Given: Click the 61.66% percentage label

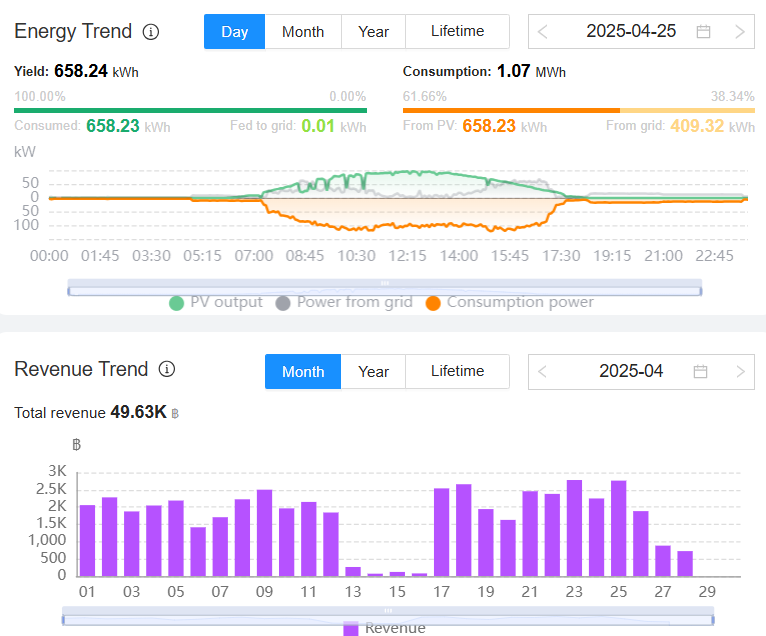Looking at the screenshot, I should 425,96.
